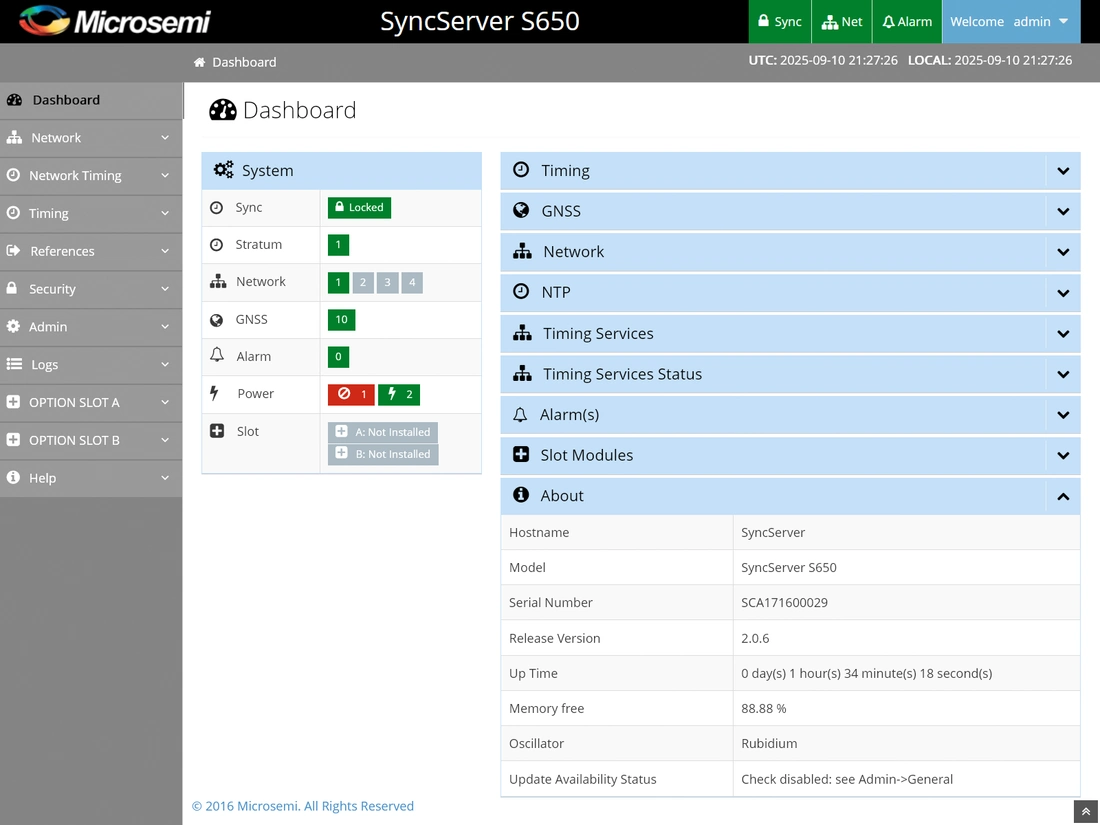This screenshot has width=1100, height=825.
Task: Click the System gears icon in the panel header
Action: click(224, 170)
